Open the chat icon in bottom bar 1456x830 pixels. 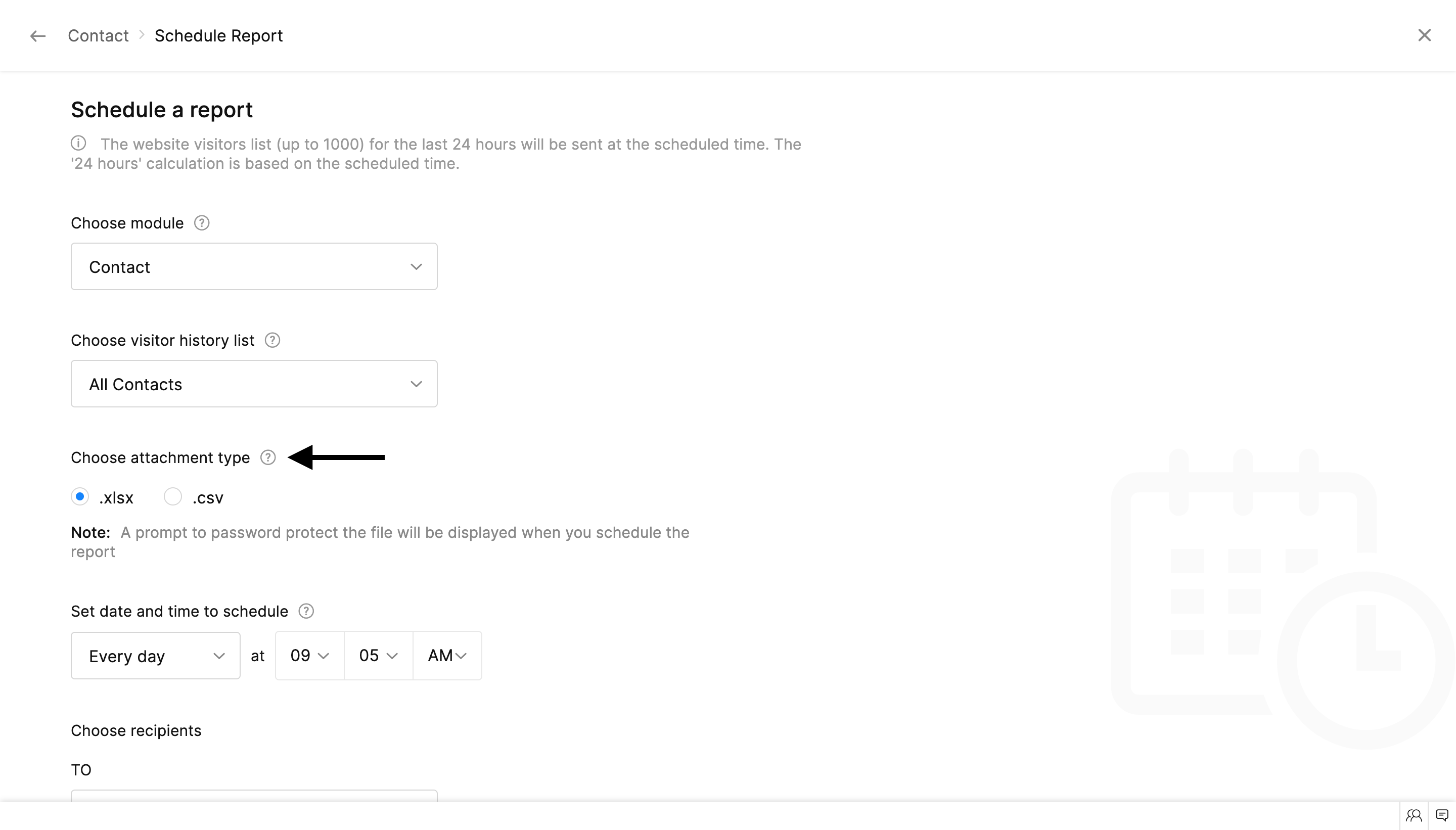pyautogui.click(x=1442, y=815)
